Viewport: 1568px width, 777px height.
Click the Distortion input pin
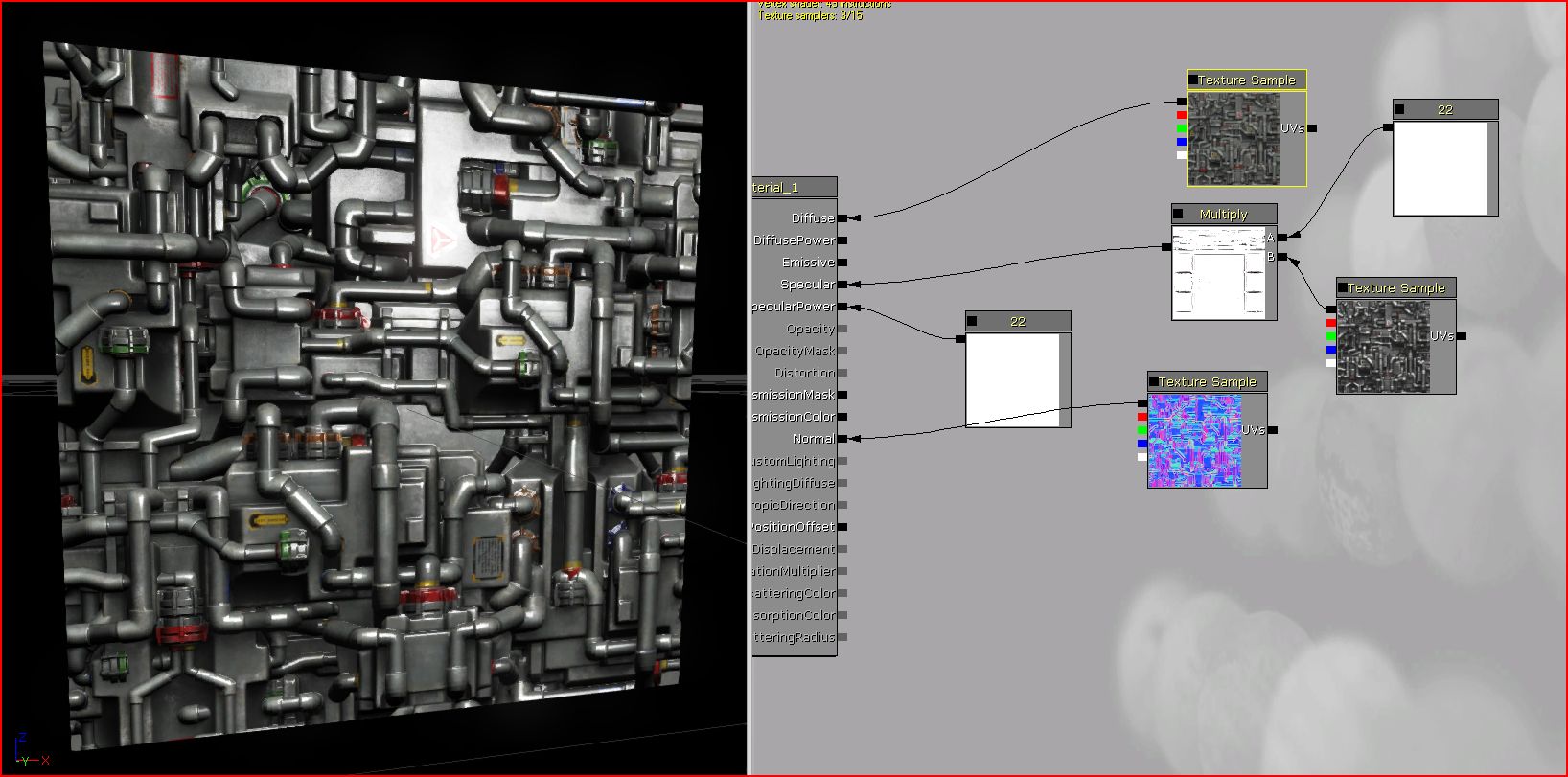(842, 373)
